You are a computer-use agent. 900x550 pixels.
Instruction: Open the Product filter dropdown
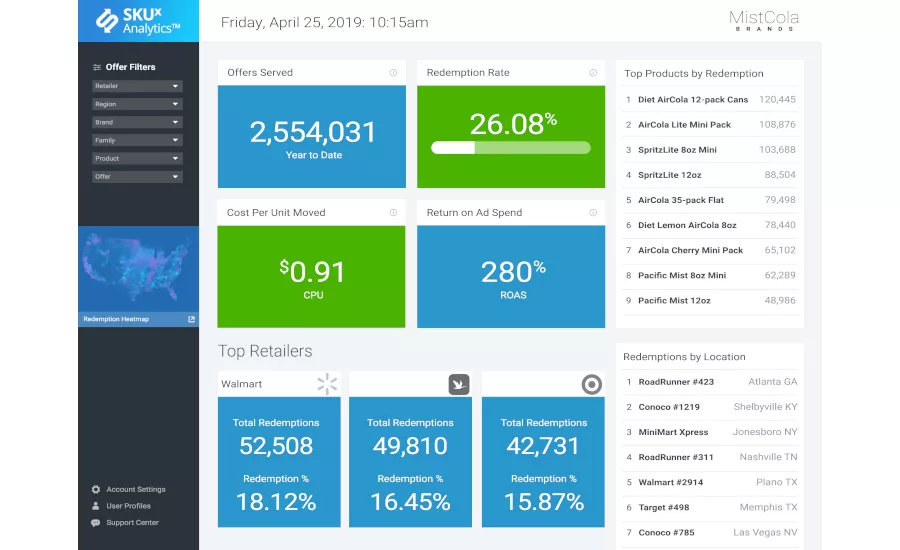[x=138, y=158]
